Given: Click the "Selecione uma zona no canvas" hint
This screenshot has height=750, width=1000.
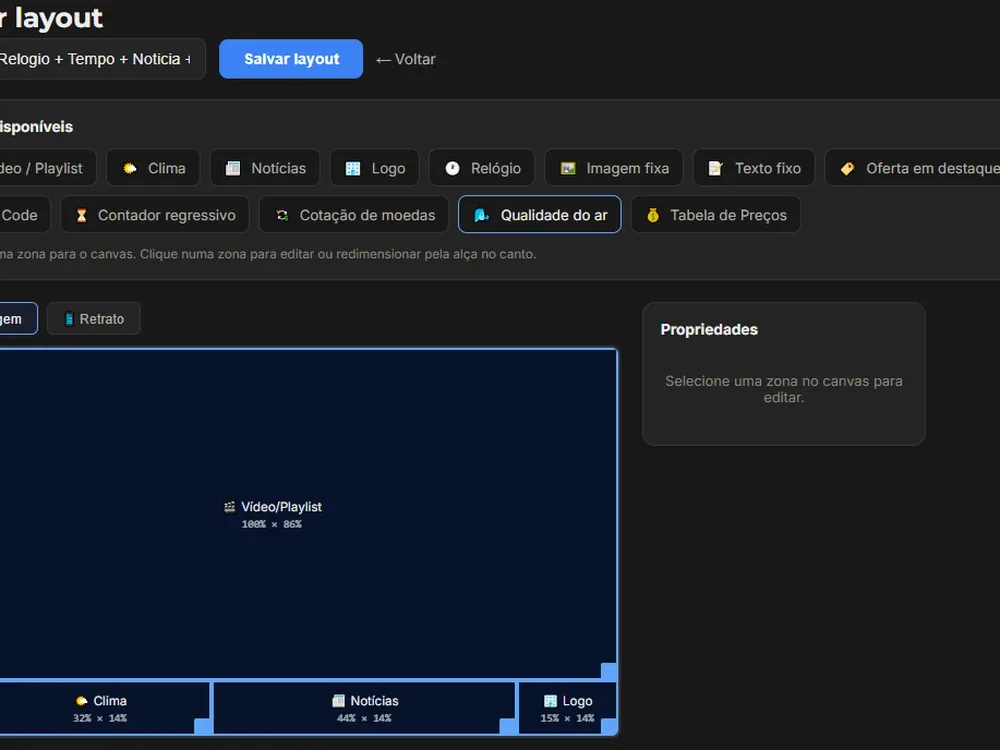Looking at the screenshot, I should (784, 389).
